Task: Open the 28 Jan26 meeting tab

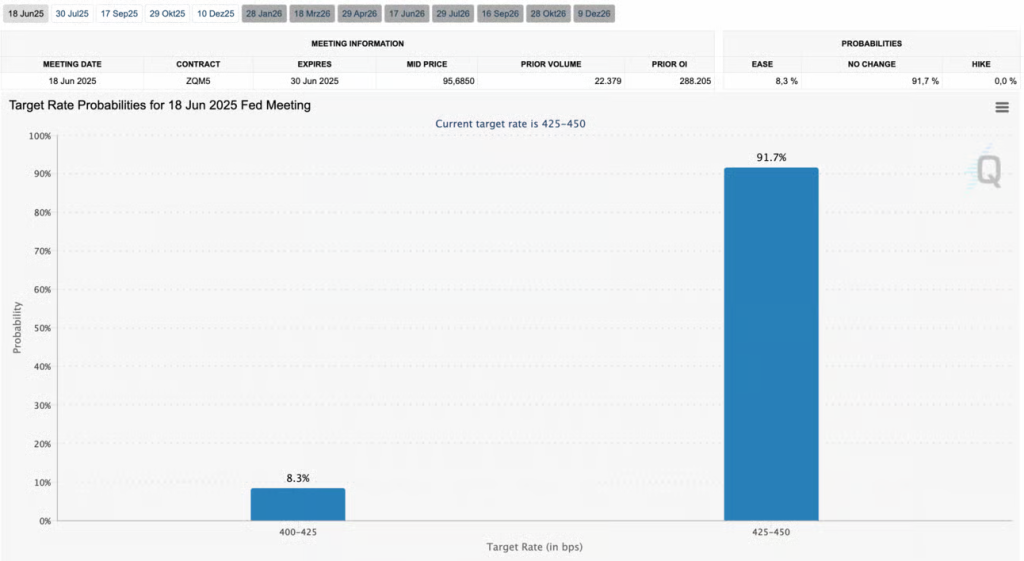Action: 264,14
